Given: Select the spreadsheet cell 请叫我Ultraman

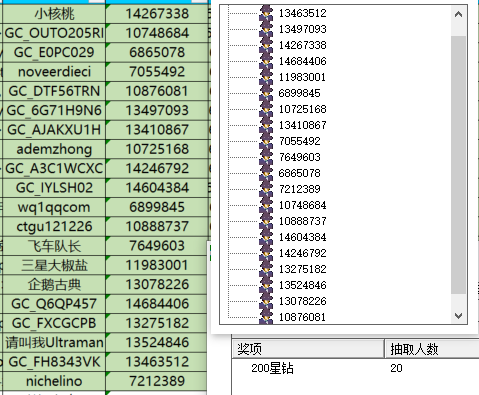Looking at the screenshot, I should tap(54, 342).
